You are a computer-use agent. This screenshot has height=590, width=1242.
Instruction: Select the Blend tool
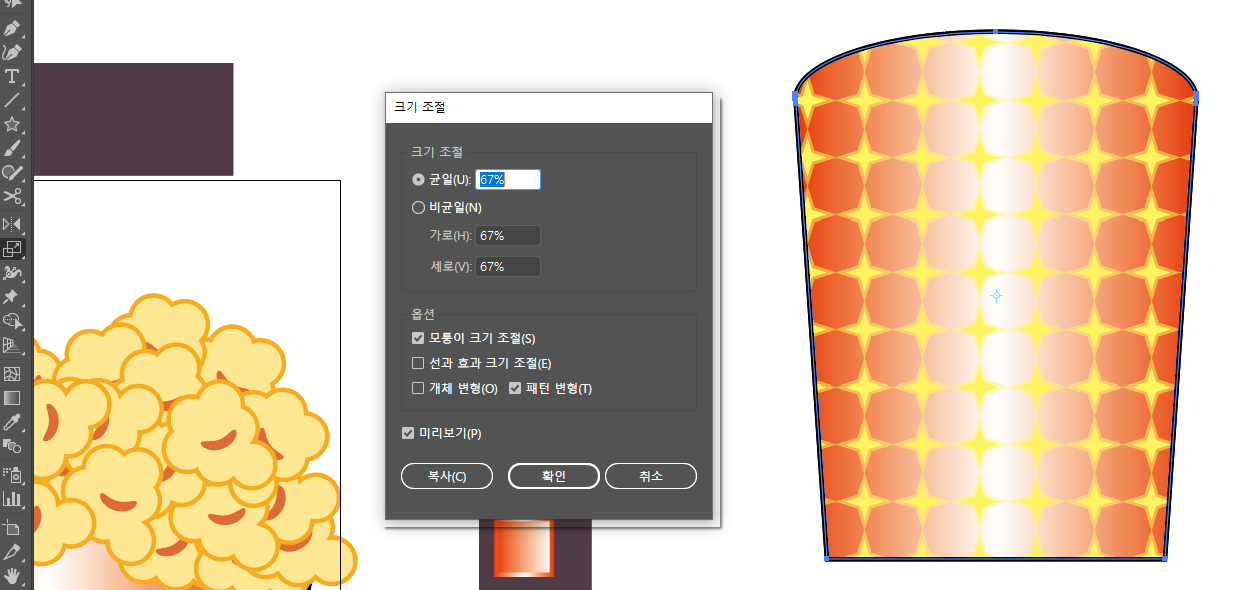12,446
